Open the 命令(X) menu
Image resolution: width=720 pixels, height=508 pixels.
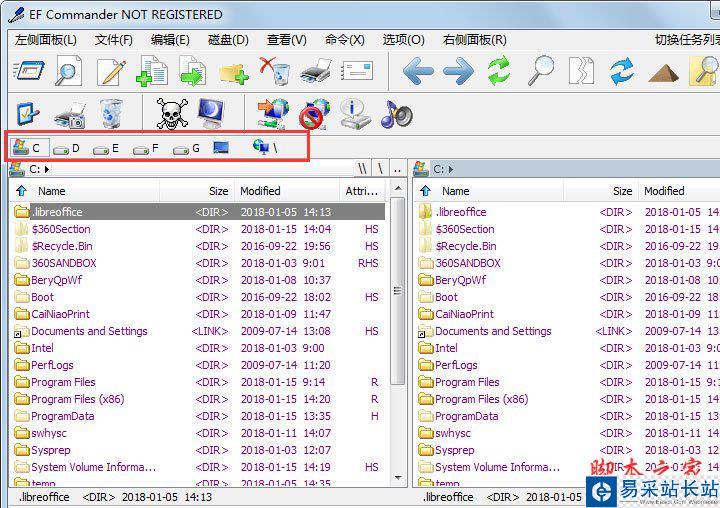tap(344, 40)
